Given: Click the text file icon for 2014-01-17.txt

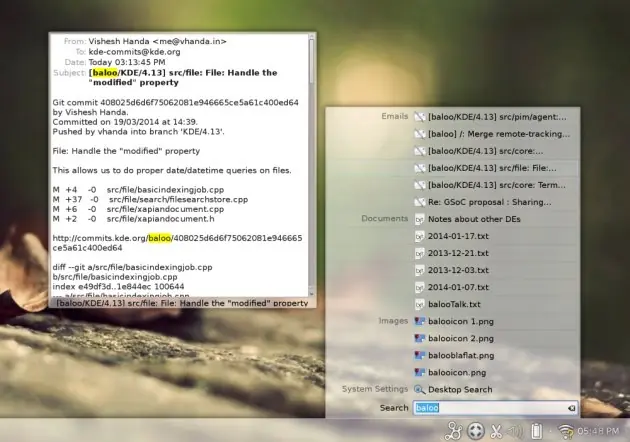Looking at the screenshot, I should pyautogui.click(x=419, y=236).
